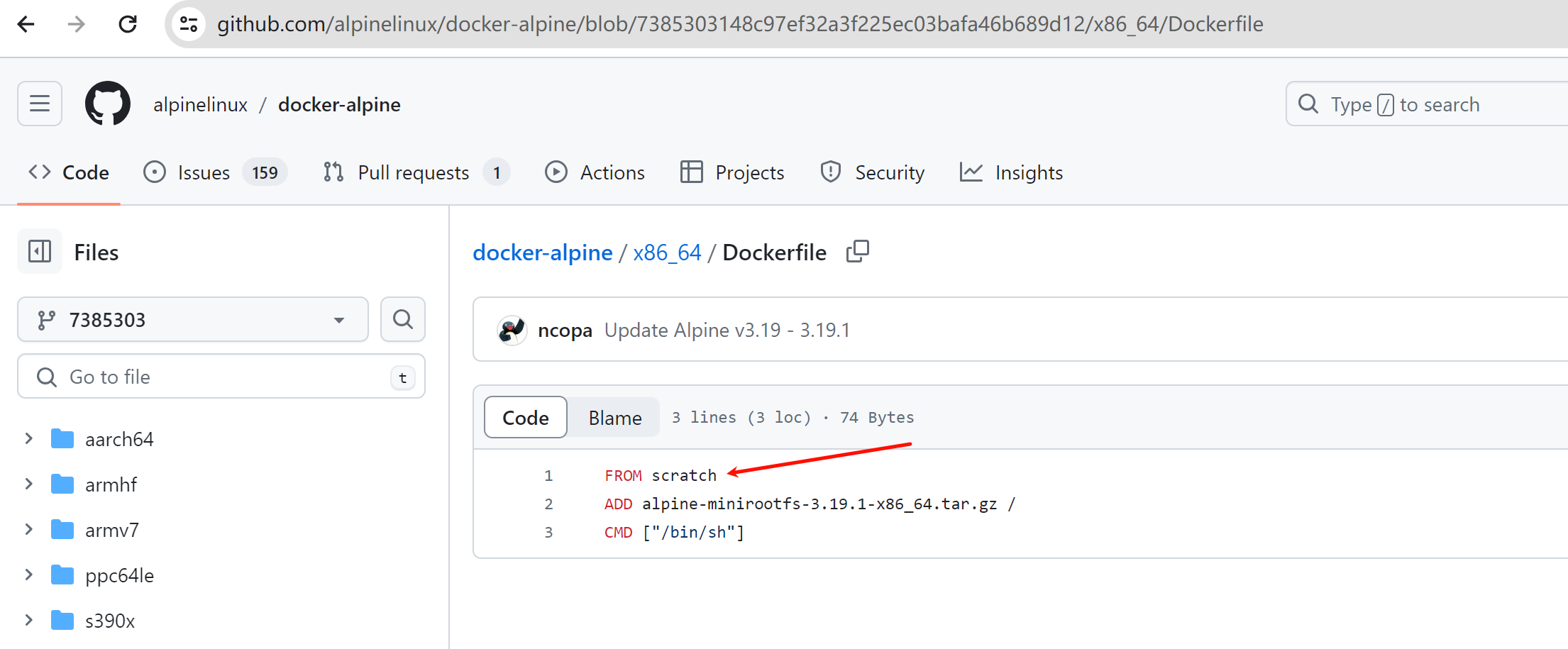Expand the ppc64le folder
This screenshot has width=1568, height=649.
click(29, 575)
